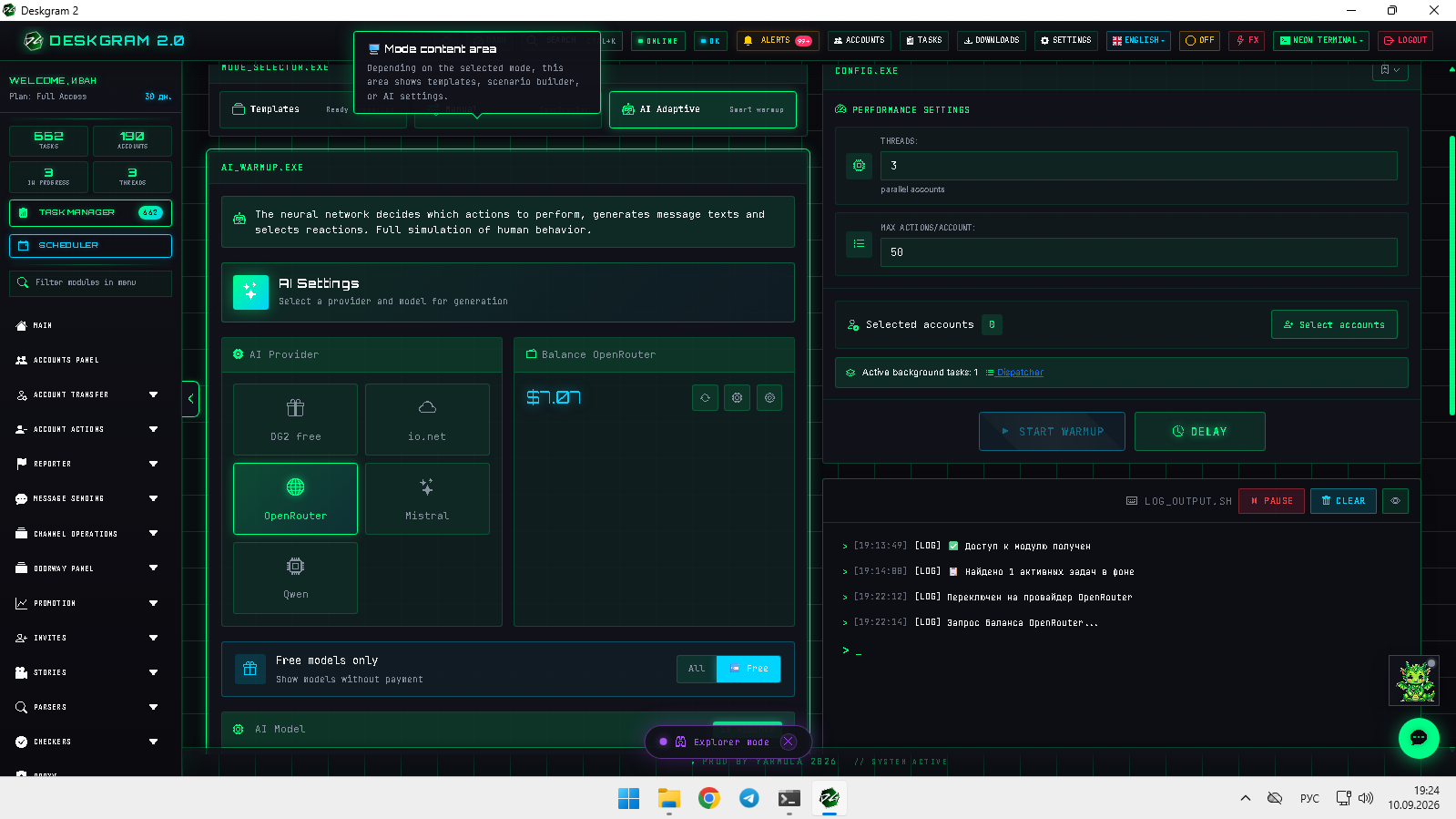
Task: Close the Explorer mode pill
Action: click(789, 742)
